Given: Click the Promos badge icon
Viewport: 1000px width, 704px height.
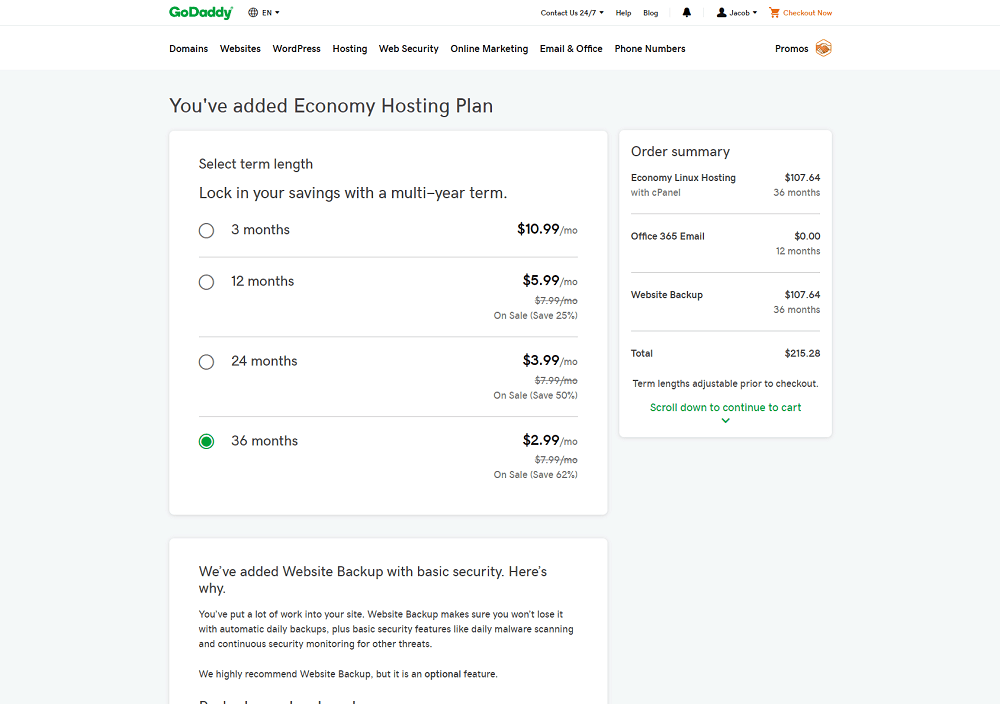Looking at the screenshot, I should (x=823, y=48).
